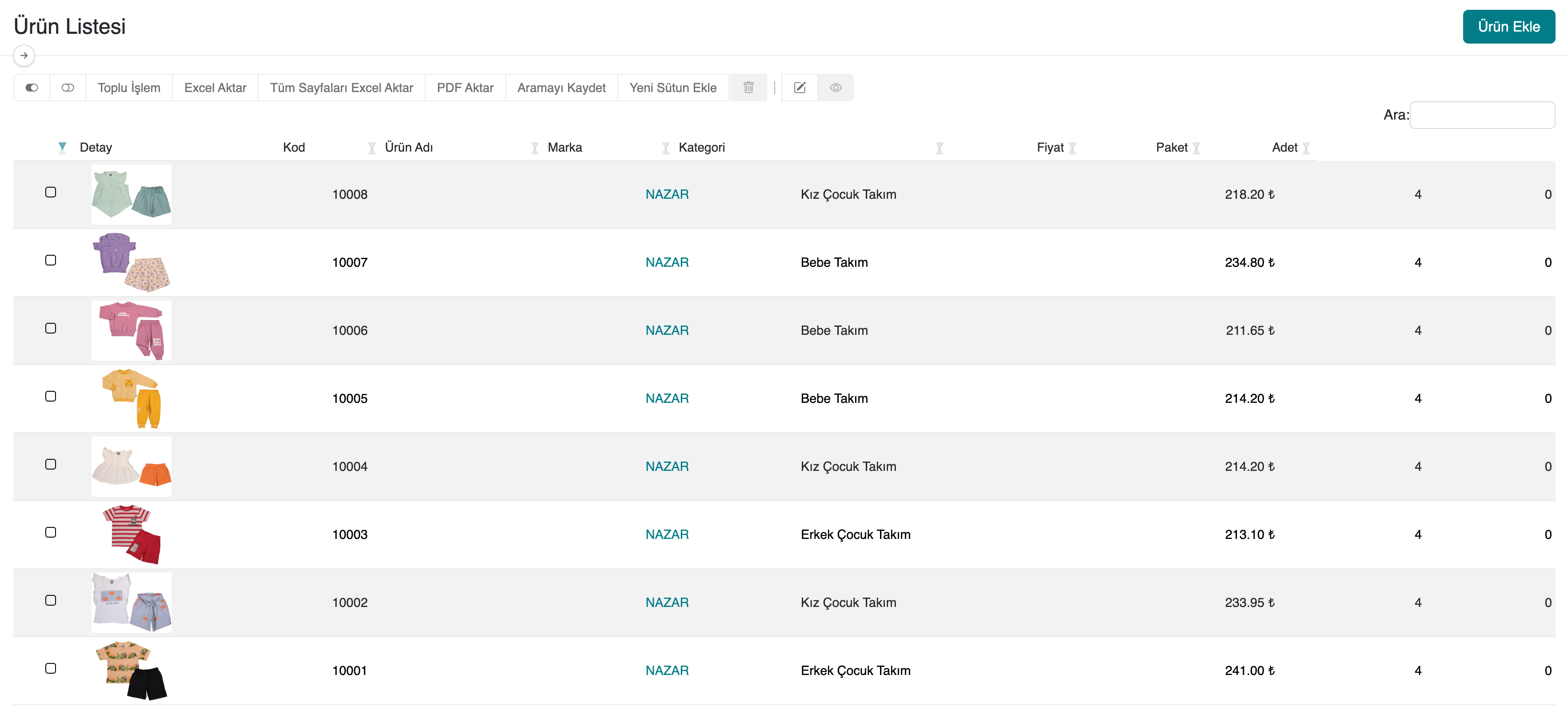This screenshot has height=715, width=1568.
Task: Click the sort icon beside Adet header
Action: (x=1306, y=148)
